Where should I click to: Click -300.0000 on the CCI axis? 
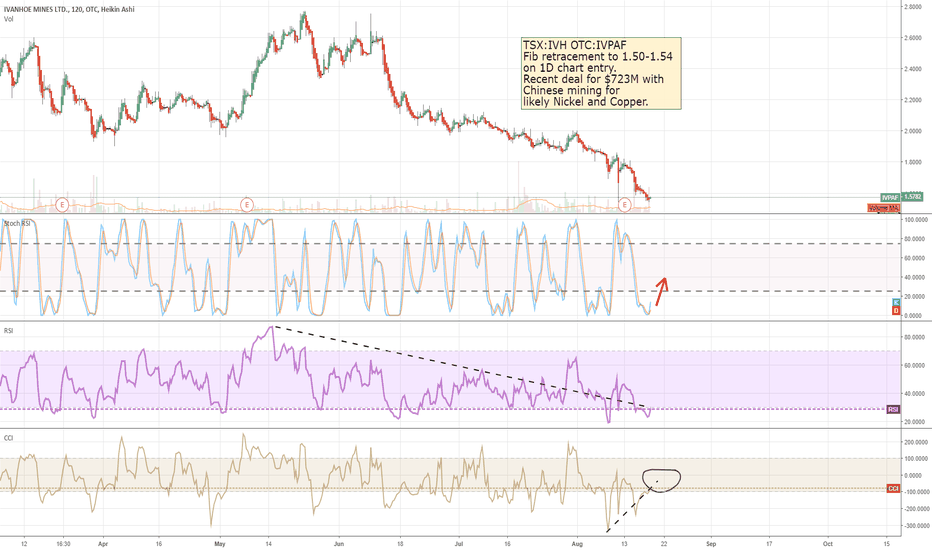[x=916, y=526]
